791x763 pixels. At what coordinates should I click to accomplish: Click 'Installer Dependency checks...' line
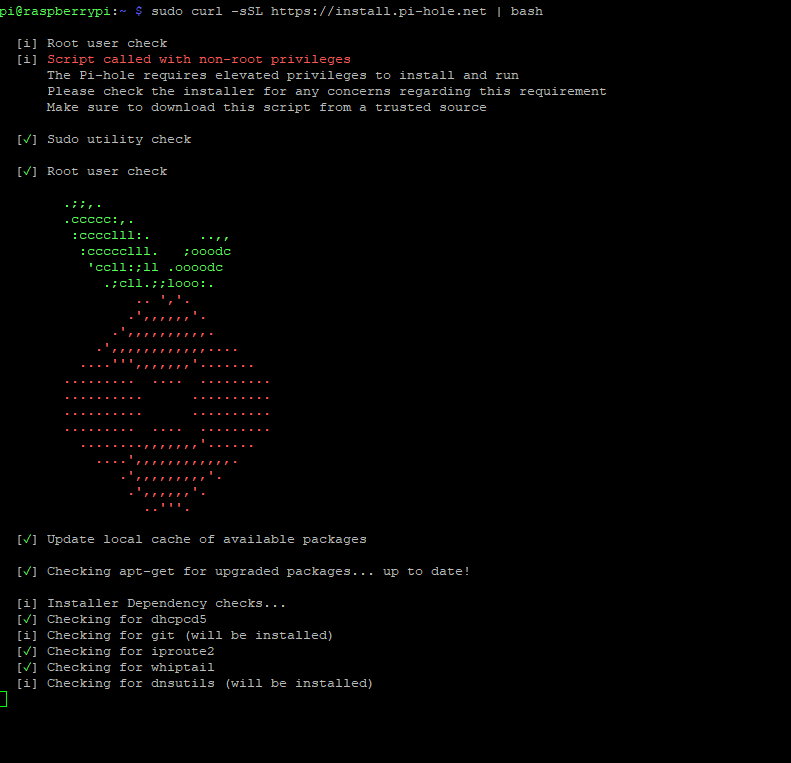tap(166, 604)
